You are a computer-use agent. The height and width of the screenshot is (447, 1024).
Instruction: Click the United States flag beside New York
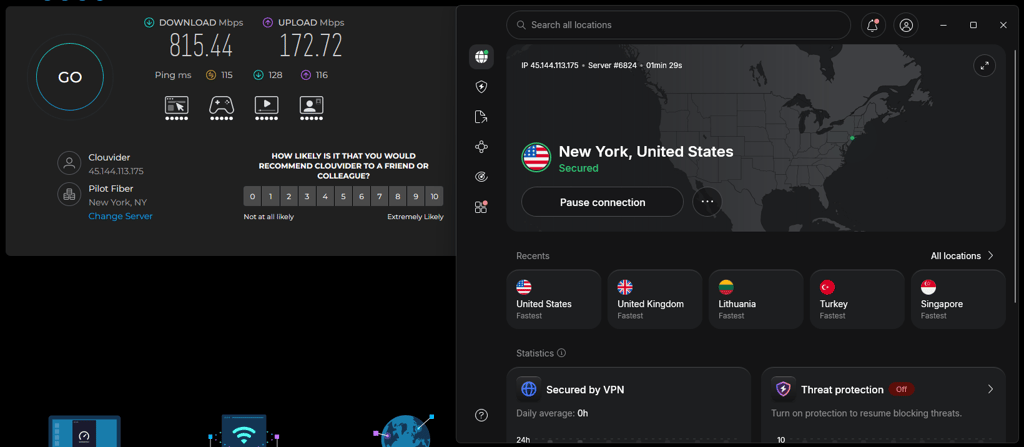[x=536, y=157]
